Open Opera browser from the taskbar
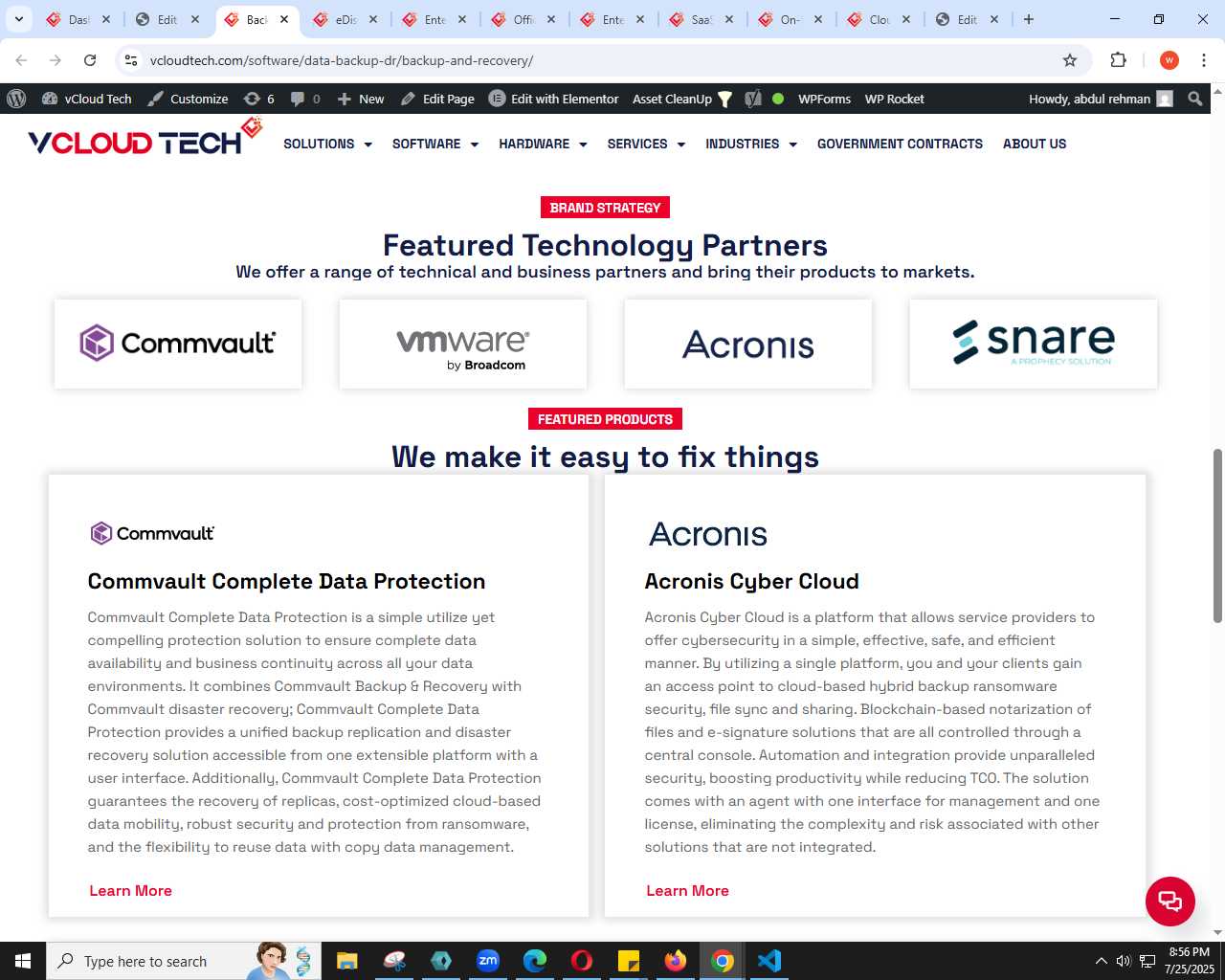The width and height of the screenshot is (1225, 980). tap(582, 961)
